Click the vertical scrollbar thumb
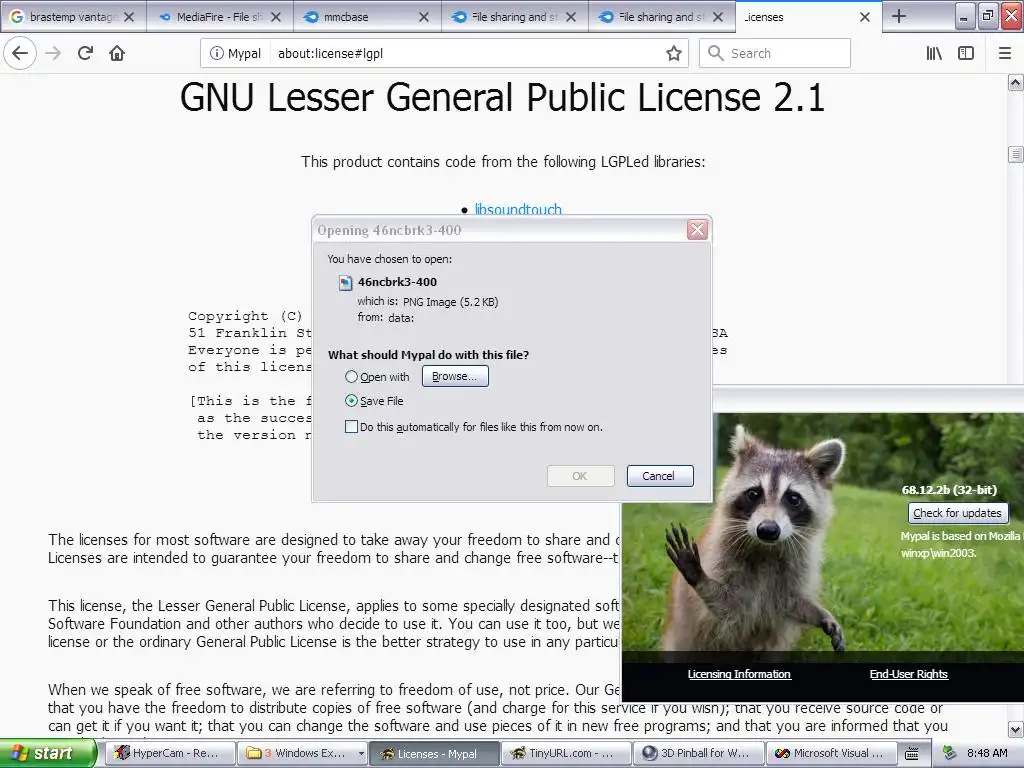The width and height of the screenshot is (1024, 768). point(1015,154)
